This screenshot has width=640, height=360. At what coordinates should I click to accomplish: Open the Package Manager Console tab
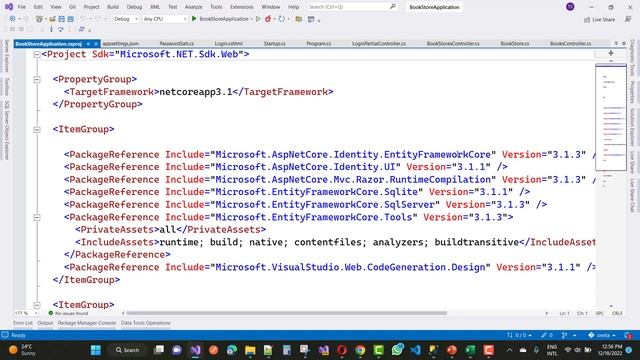tap(87, 323)
